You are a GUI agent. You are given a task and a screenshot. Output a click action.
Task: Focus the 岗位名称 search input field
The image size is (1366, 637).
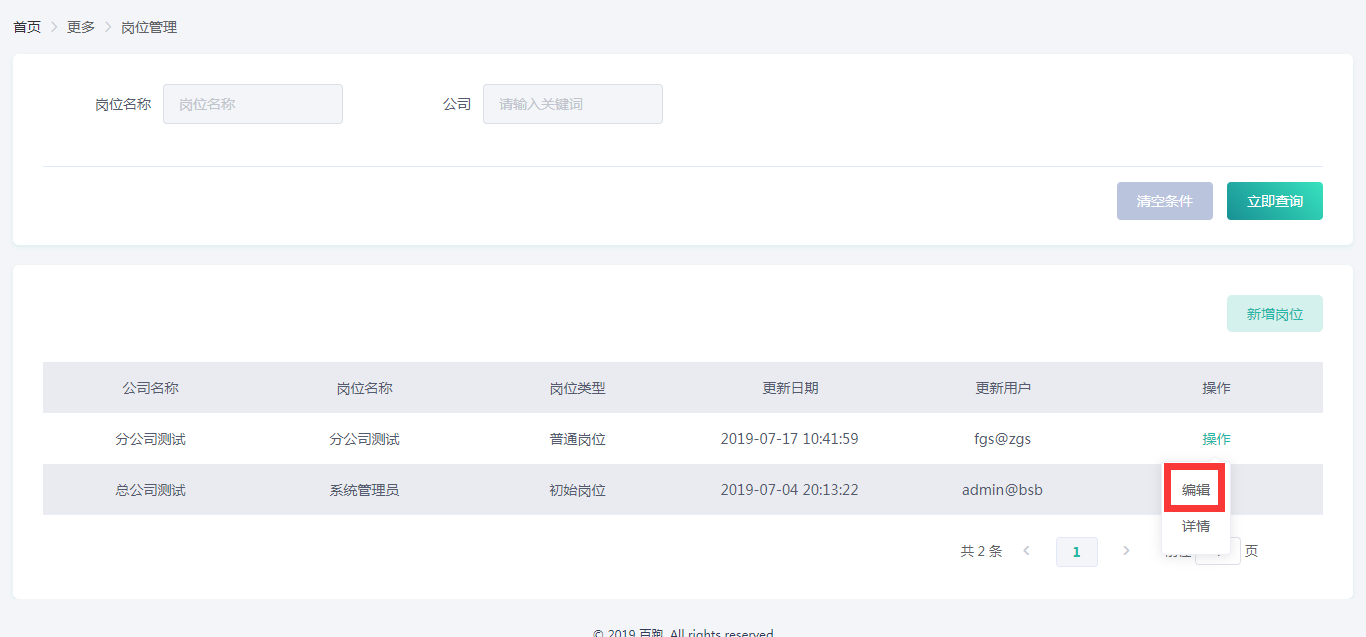click(253, 104)
